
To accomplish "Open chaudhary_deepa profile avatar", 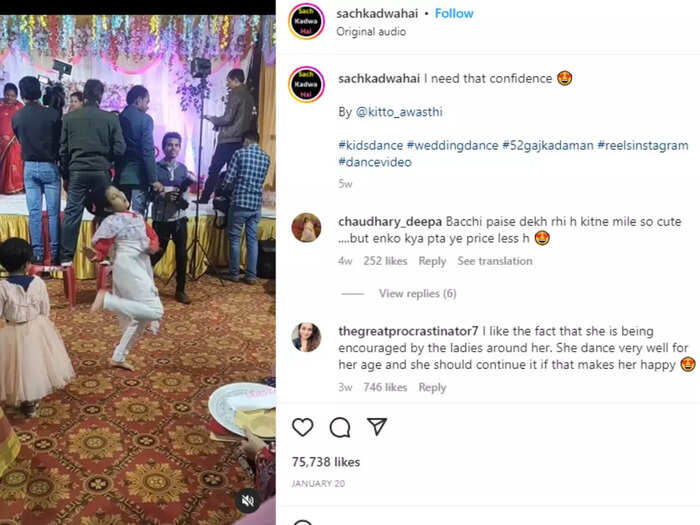I will [306, 228].
